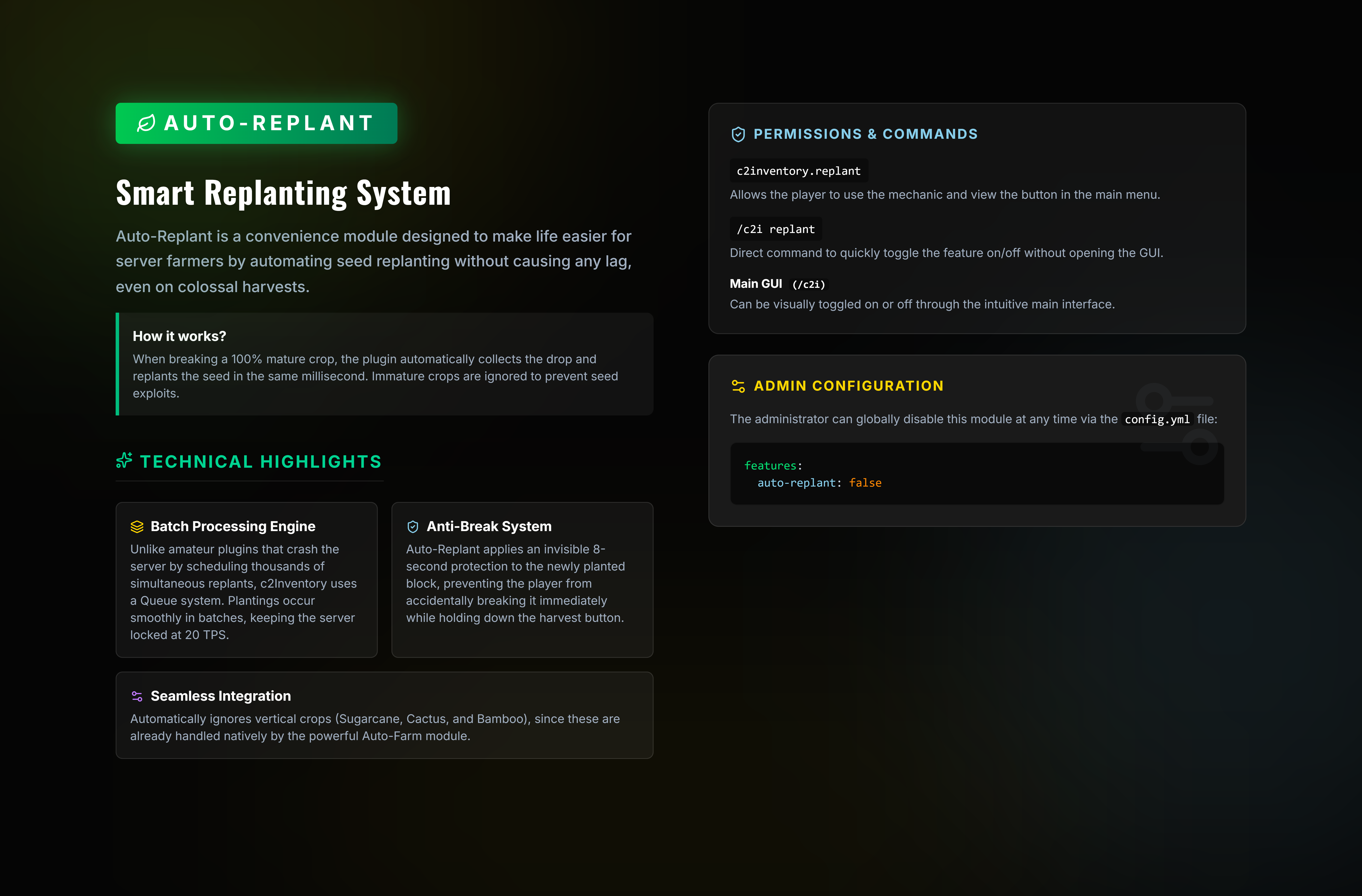Click the Anti-Break System title
This screenshot has width=1362, height=896.
click(489, 526)
